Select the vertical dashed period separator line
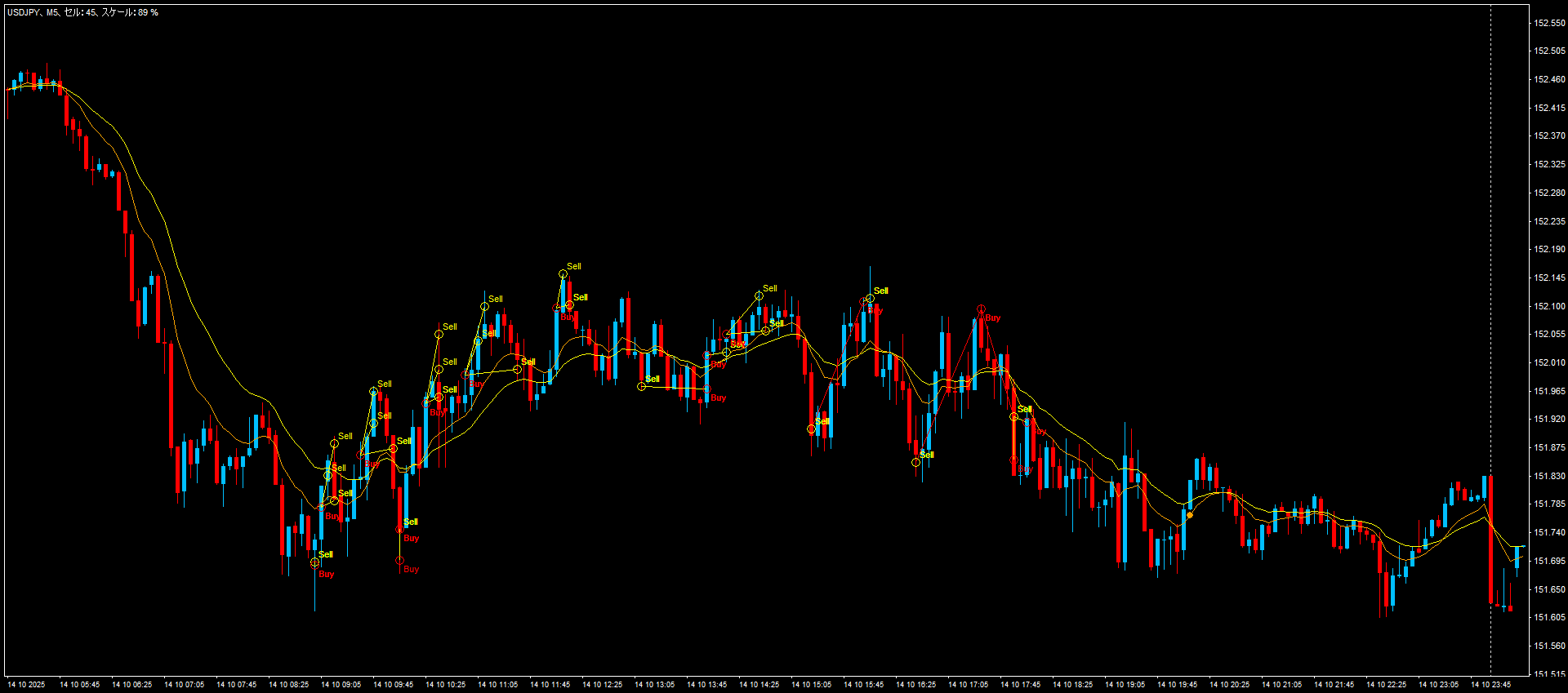The width and height of the screenshot is (1568, 693). [x=1490, y=245]
